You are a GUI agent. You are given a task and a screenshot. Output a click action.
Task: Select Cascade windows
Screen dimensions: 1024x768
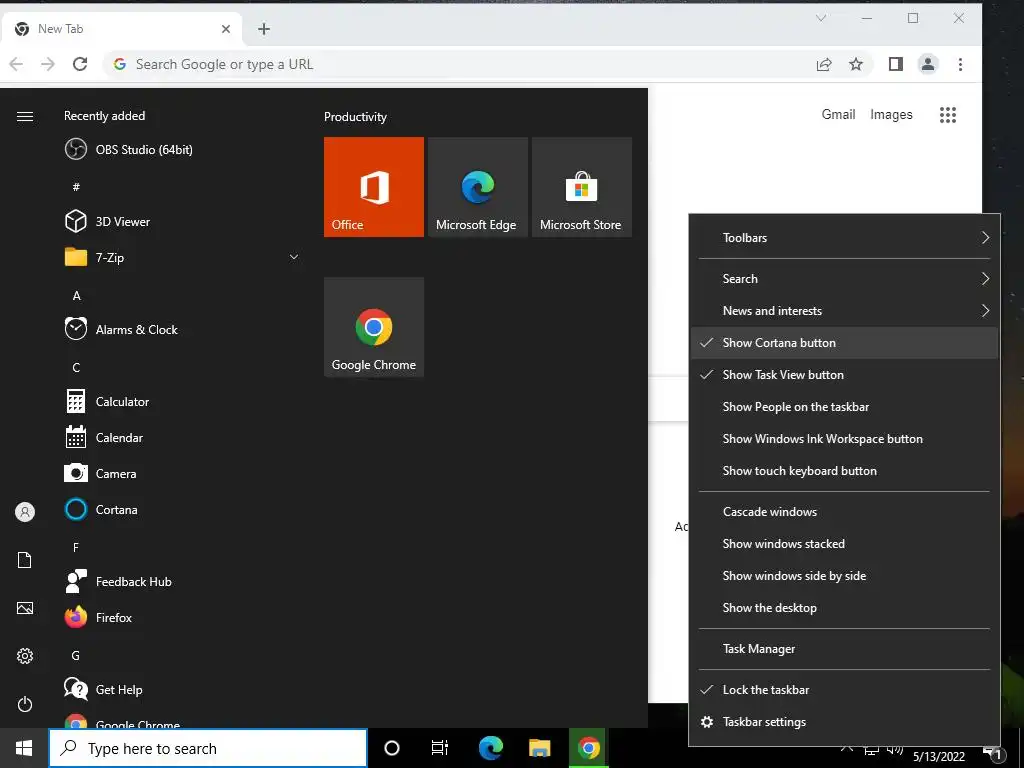click(844, 512)
